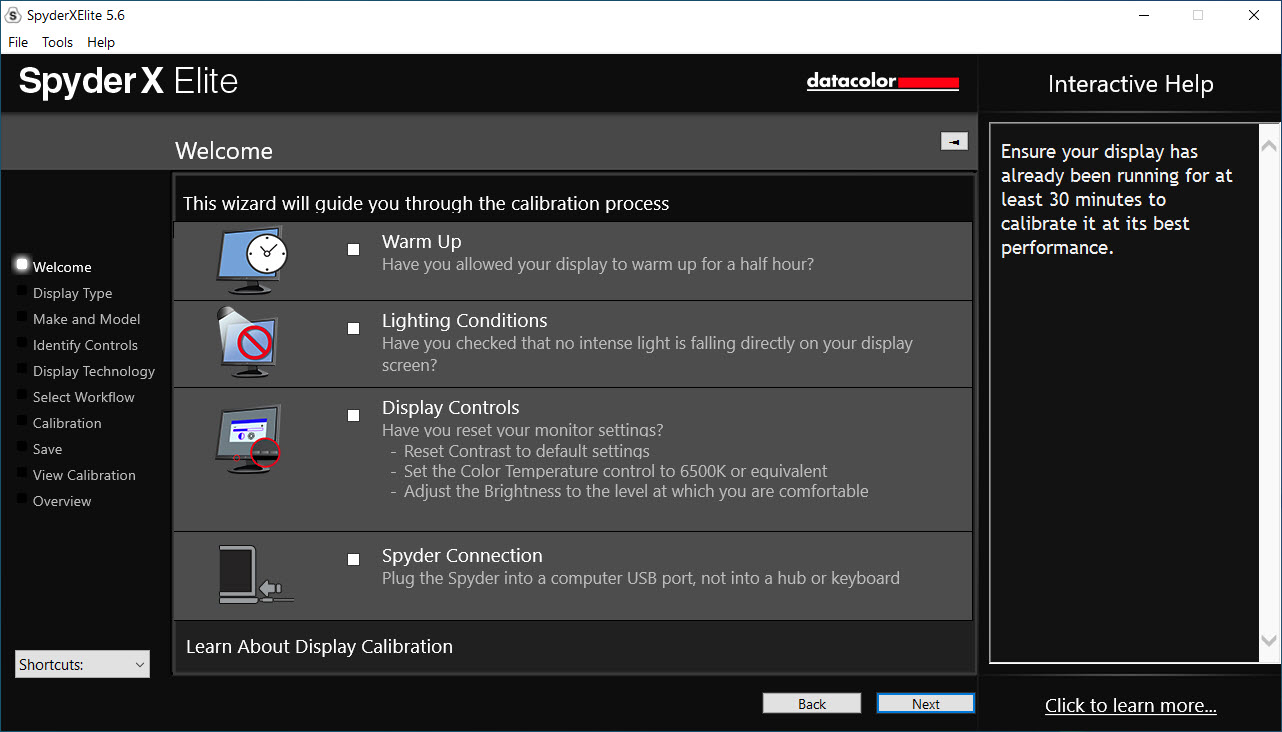1282x732 pixels.
Task: Select the Welcome step in sidebar
Action: coord(62,267)
